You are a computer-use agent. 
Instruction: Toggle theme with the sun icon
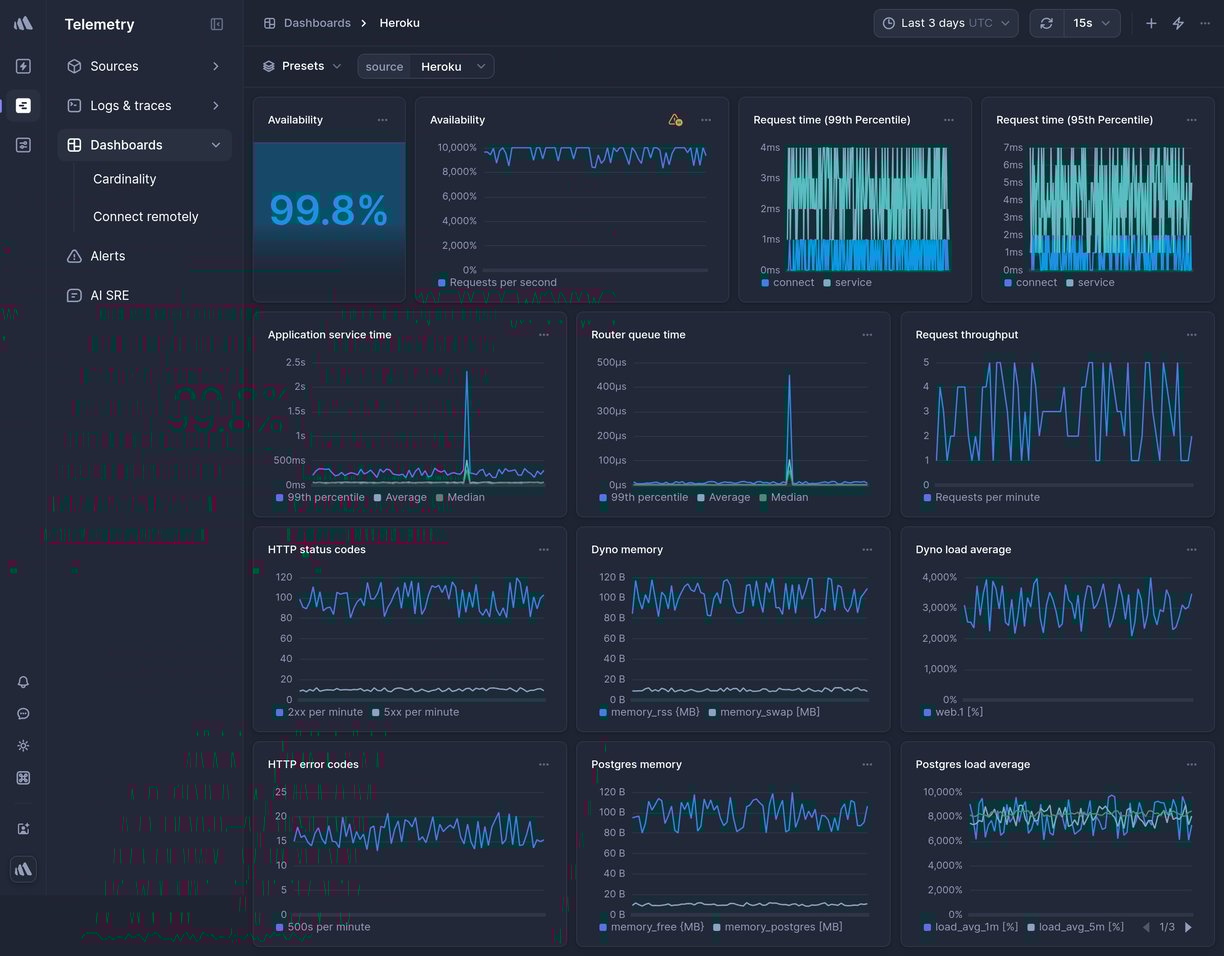(23, 746)
